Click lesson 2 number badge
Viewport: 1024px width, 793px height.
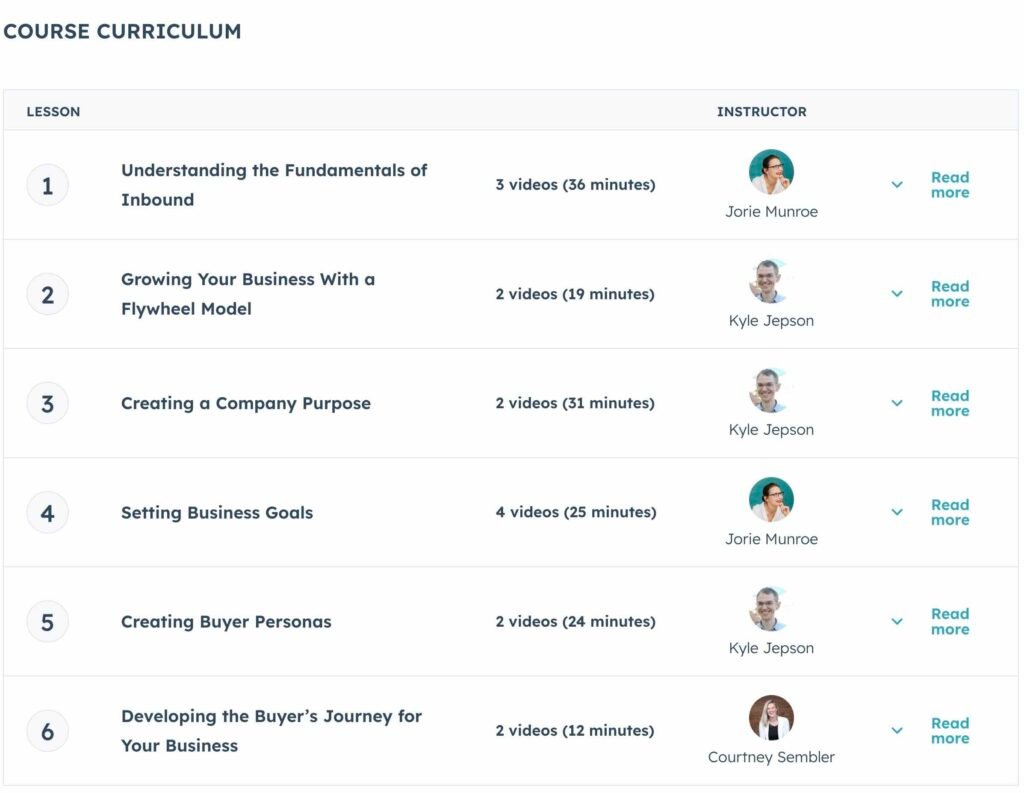pos(47,294)
